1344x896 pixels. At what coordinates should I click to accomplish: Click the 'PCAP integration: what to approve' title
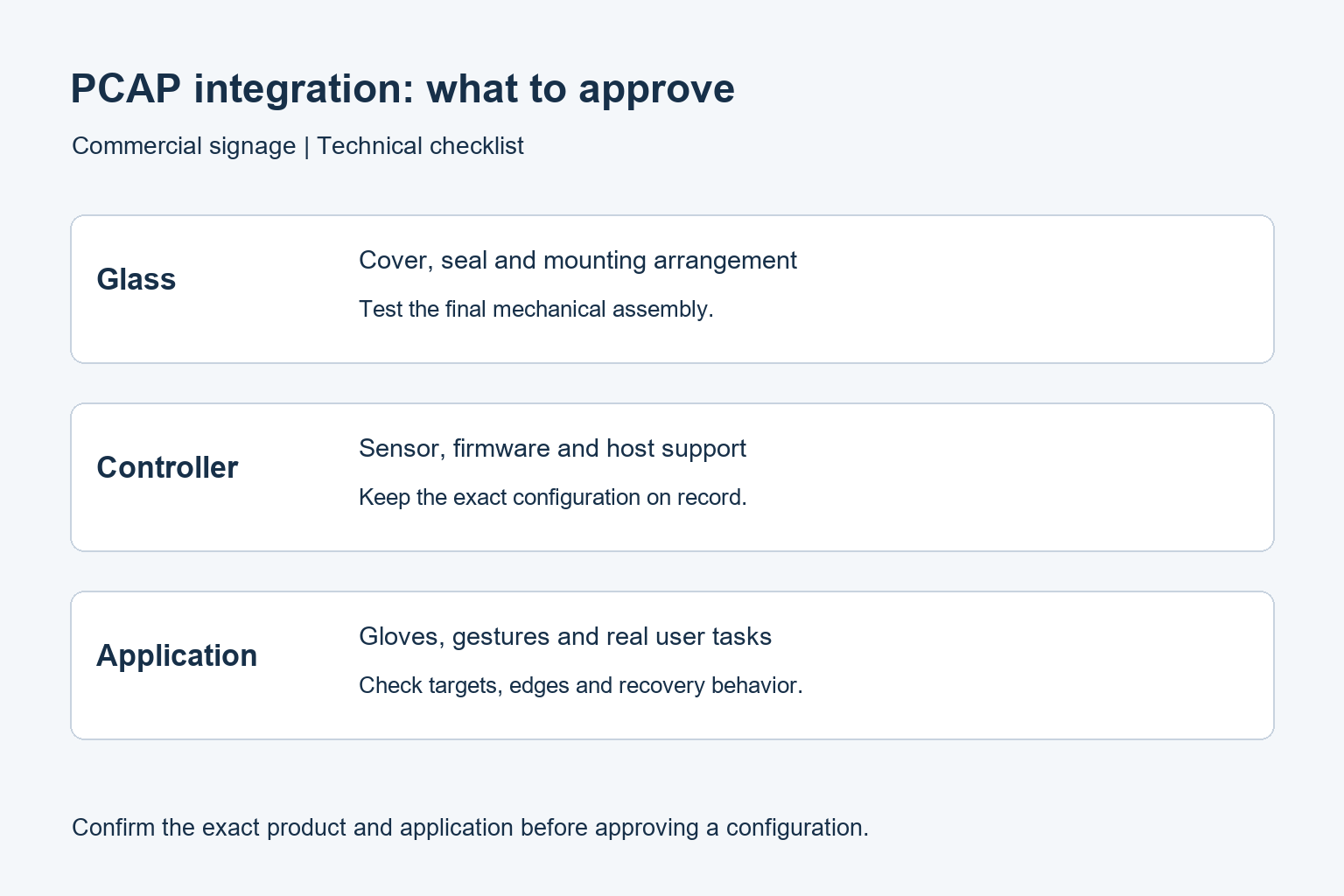tap(402, 89)
